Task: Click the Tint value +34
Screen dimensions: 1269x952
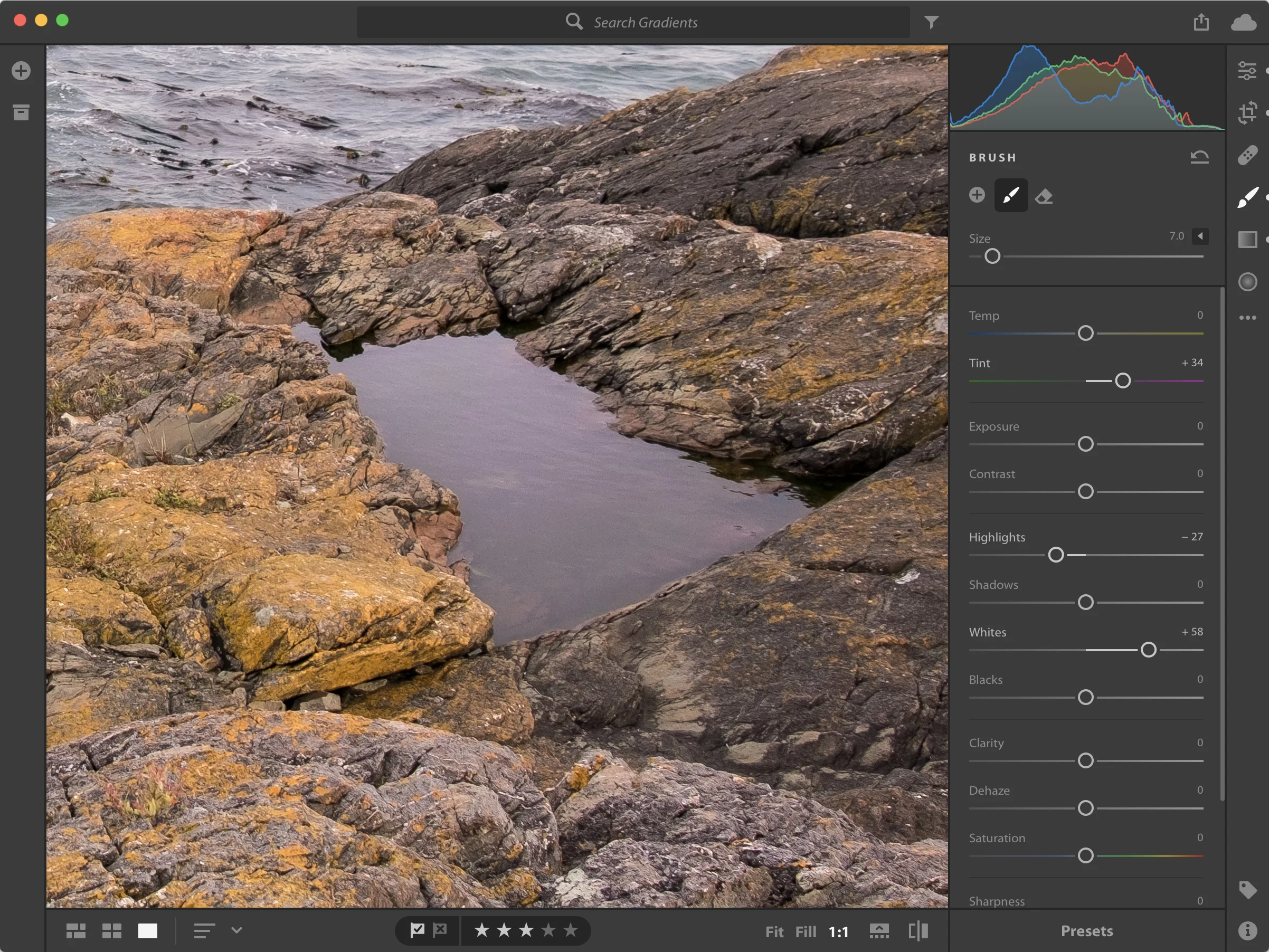Action: click(x=1192, y=363)
